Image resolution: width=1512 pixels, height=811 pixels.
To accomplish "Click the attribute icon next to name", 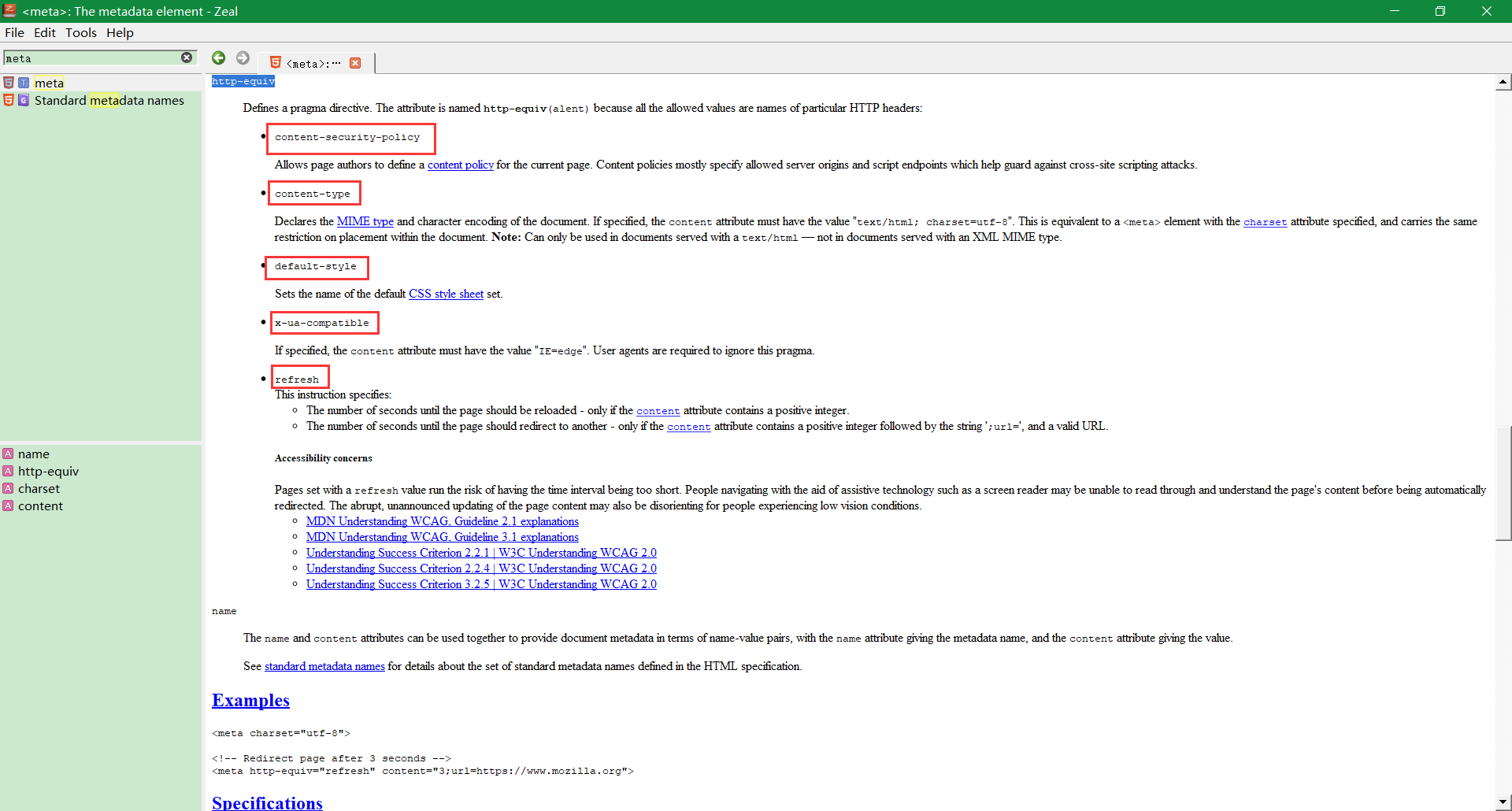I will (x=8, y=454).
